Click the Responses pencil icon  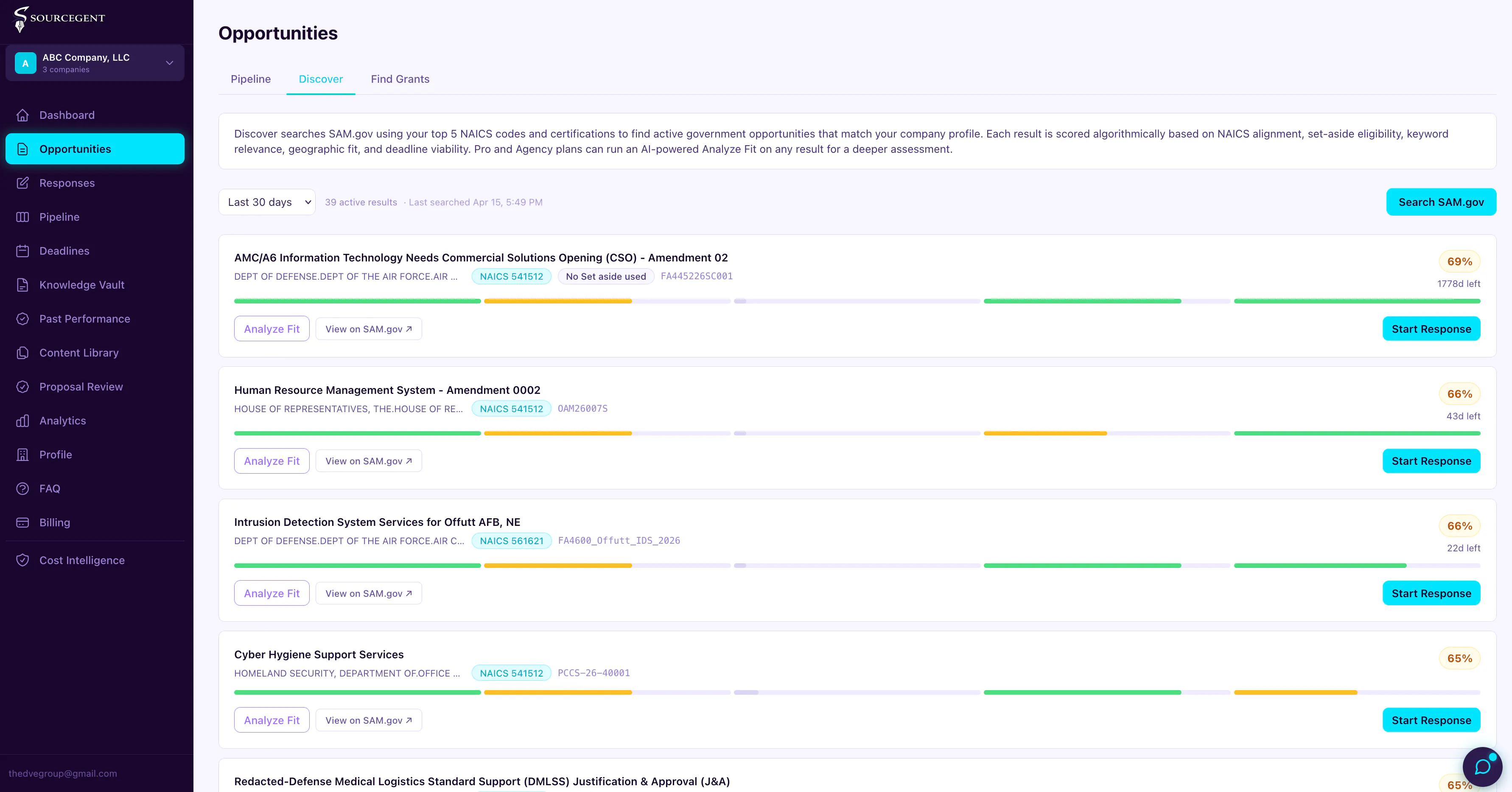pos(22,183)
